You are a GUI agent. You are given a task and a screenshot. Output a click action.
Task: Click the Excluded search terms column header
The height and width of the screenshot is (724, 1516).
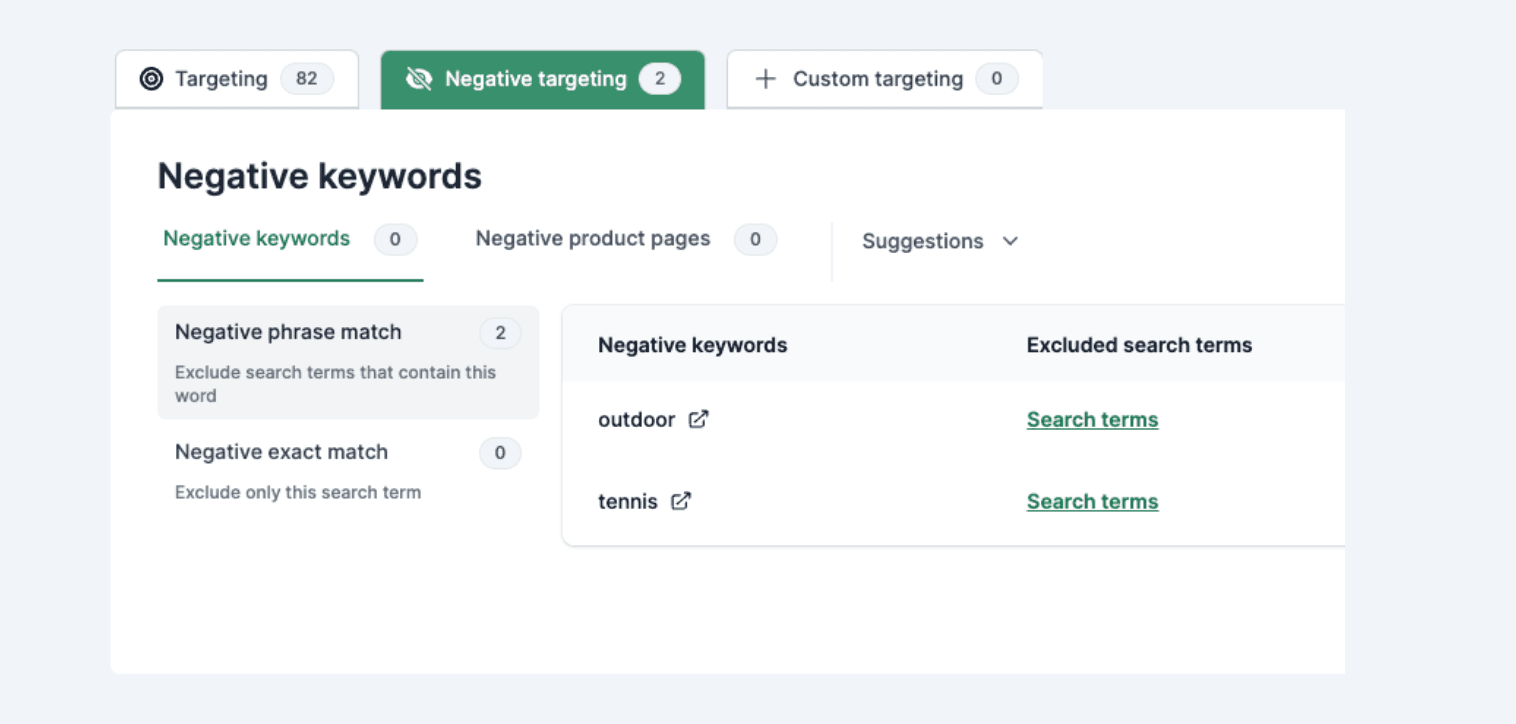1139,345
